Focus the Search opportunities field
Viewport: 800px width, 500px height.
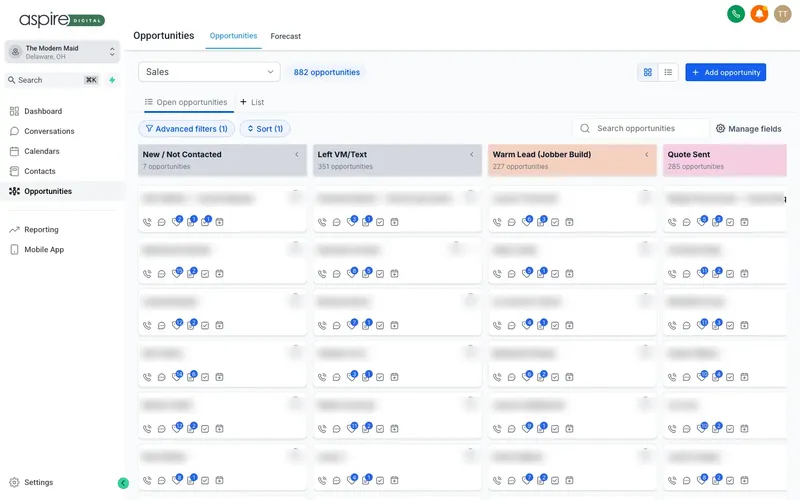click(x=641, y=129)
